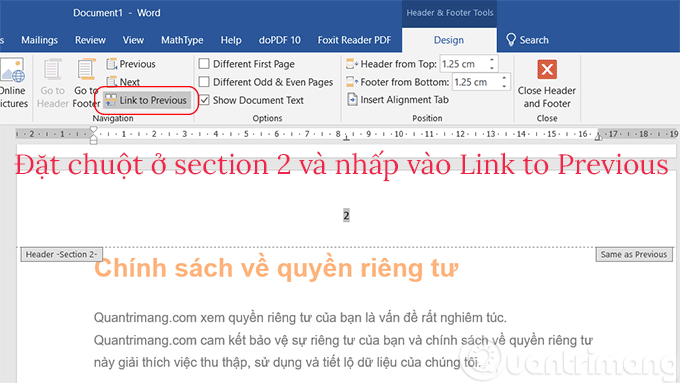Open the MathType tab
This screenshot has height=383, width=680.
click(182, 40)
